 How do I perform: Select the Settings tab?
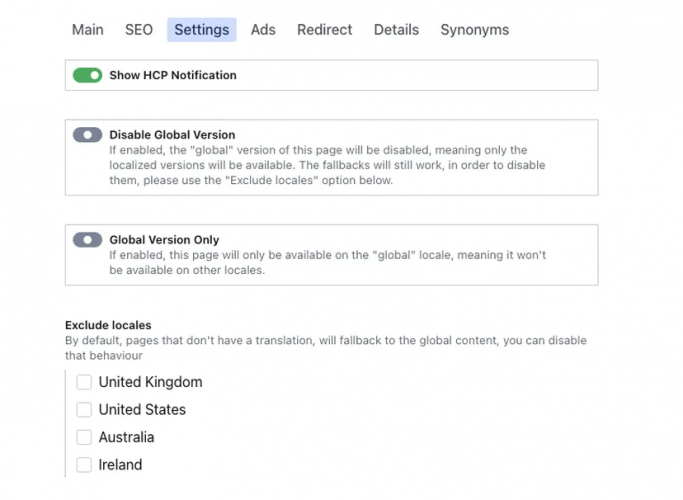[202, 30]
